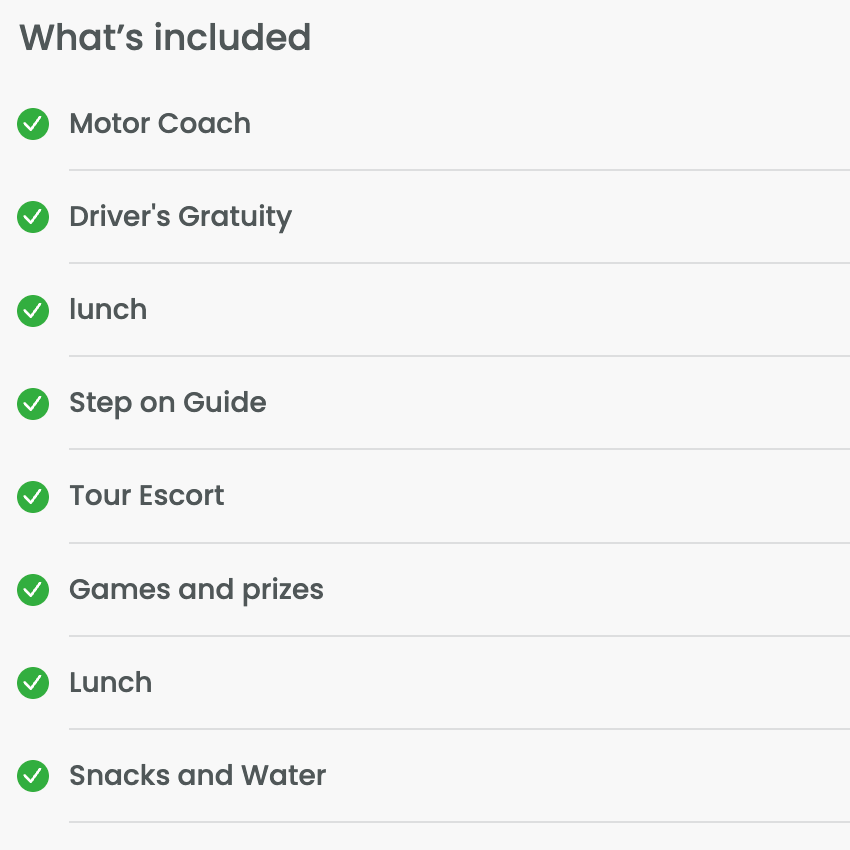Click the divider line below Motor Coach
The width and height of the screenshot is (850, 850).
pyautogui.click(x=459, y=170)
